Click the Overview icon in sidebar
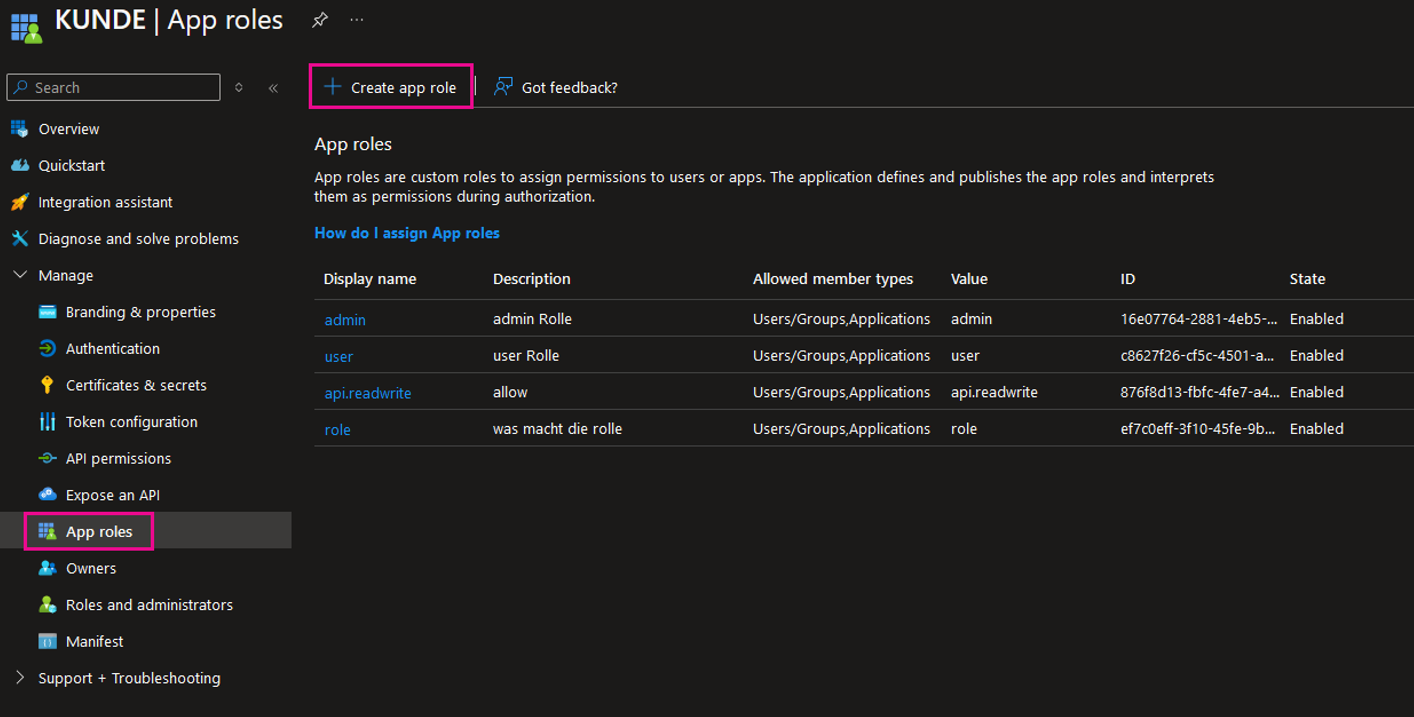 (19, 129)
